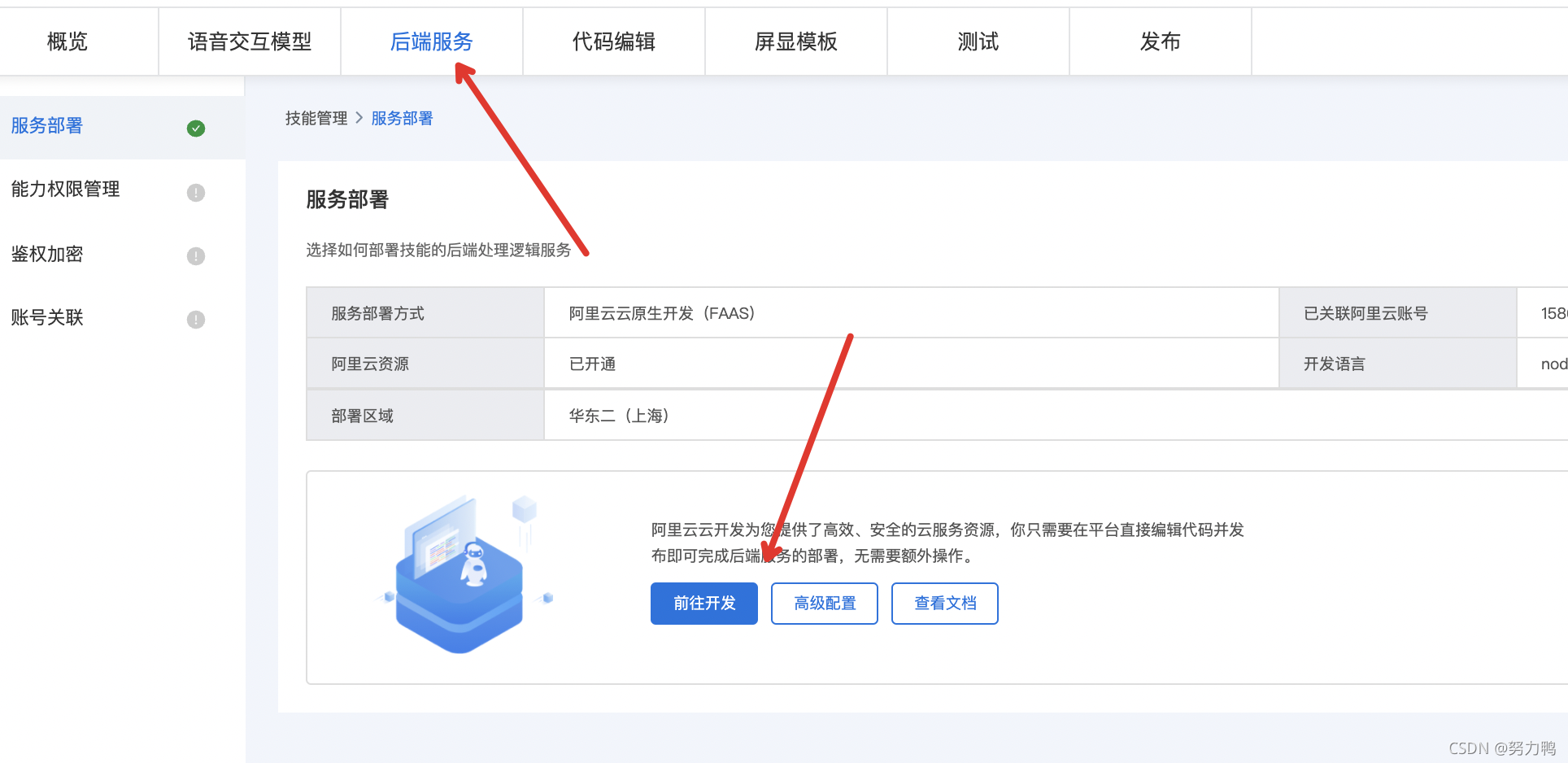This screenshot has height=763, width=1568.
Task: Click the 服务部署方式 label cell
Action: tap(425, 313)
